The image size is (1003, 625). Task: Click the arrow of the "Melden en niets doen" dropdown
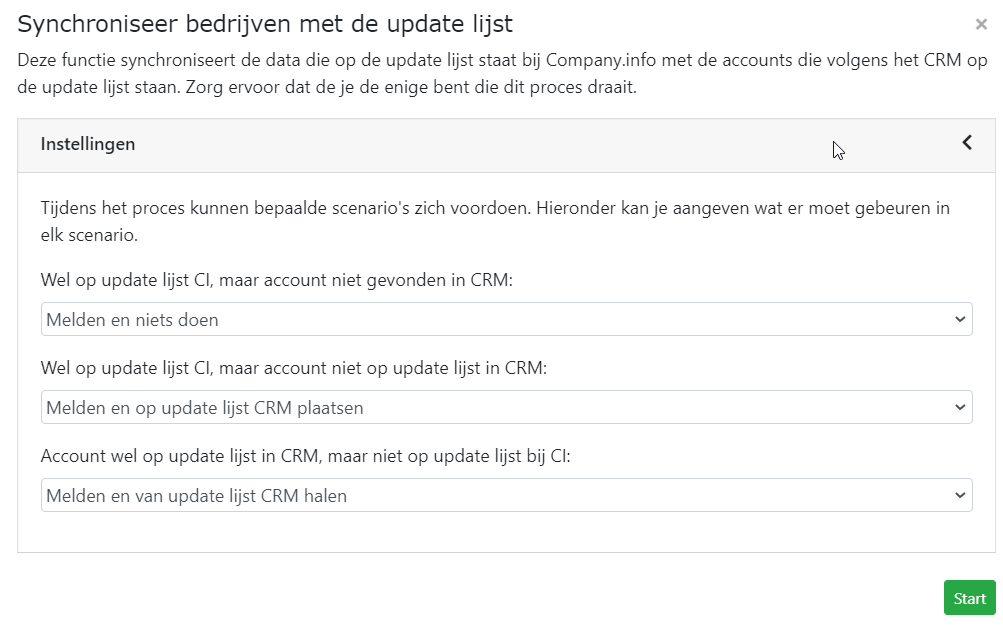pyautogui.click(x=960, y=320)
